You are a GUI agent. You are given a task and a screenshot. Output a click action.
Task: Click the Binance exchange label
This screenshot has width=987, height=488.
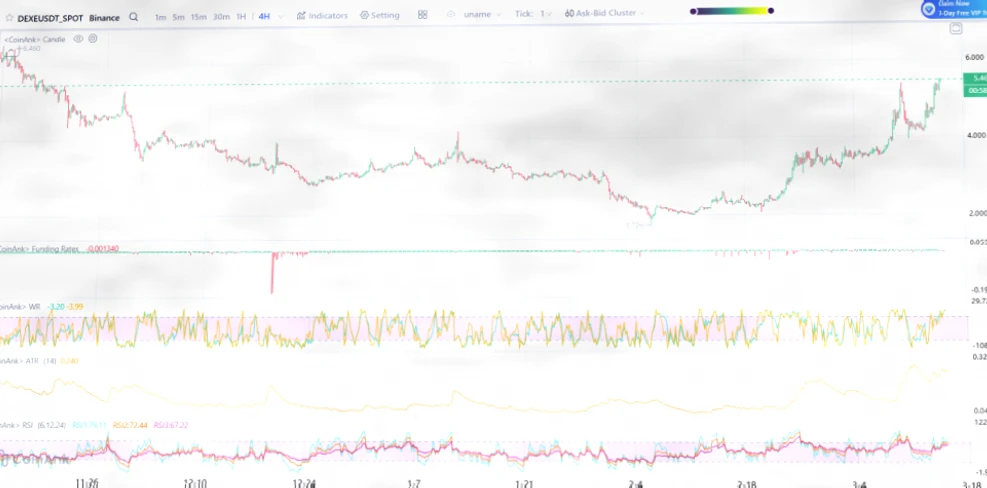pos(104,18)
